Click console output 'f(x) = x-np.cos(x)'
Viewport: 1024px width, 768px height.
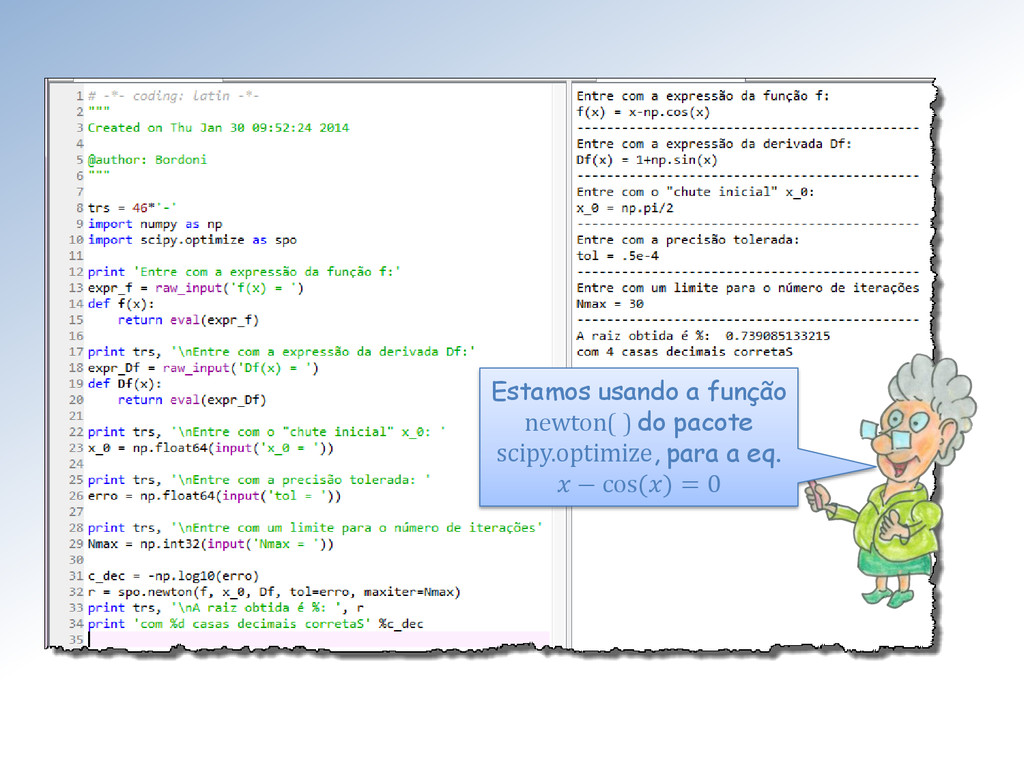coord(643,112)
